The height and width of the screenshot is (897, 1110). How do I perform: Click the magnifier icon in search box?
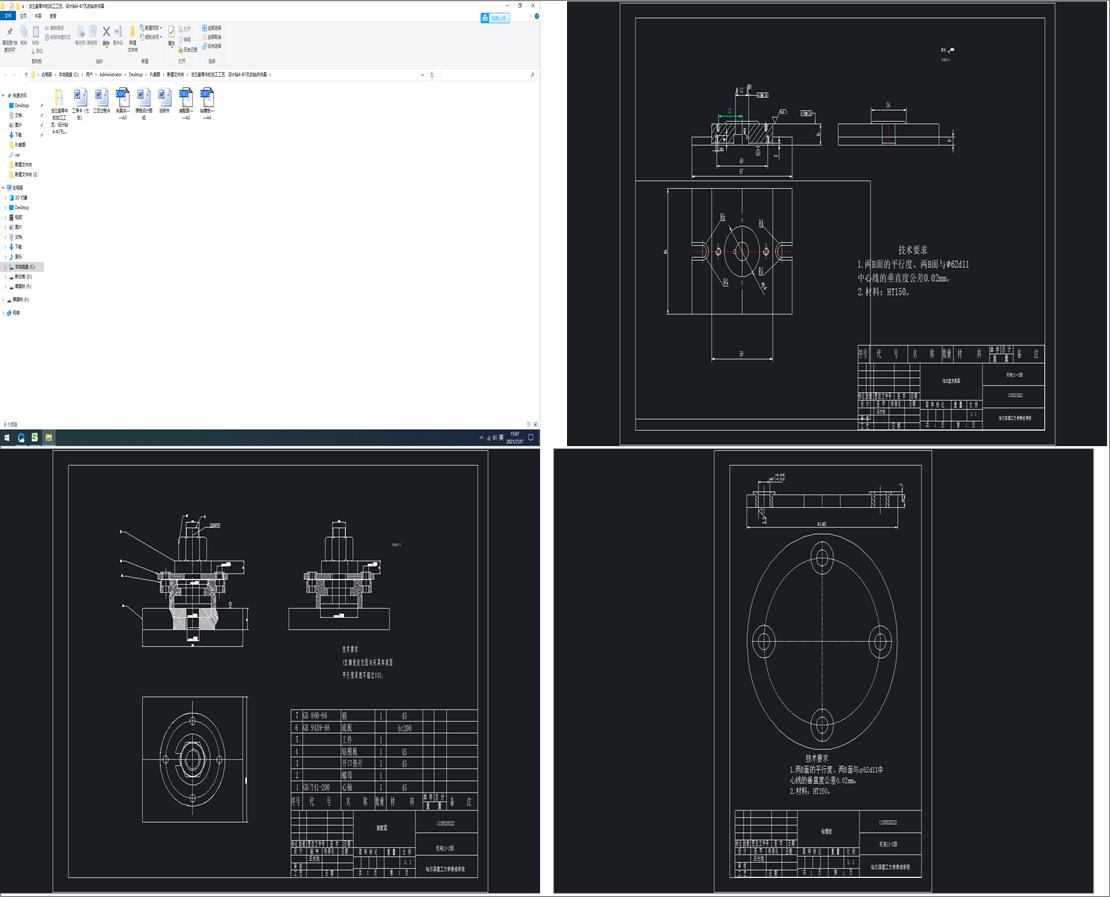[532, 74]
